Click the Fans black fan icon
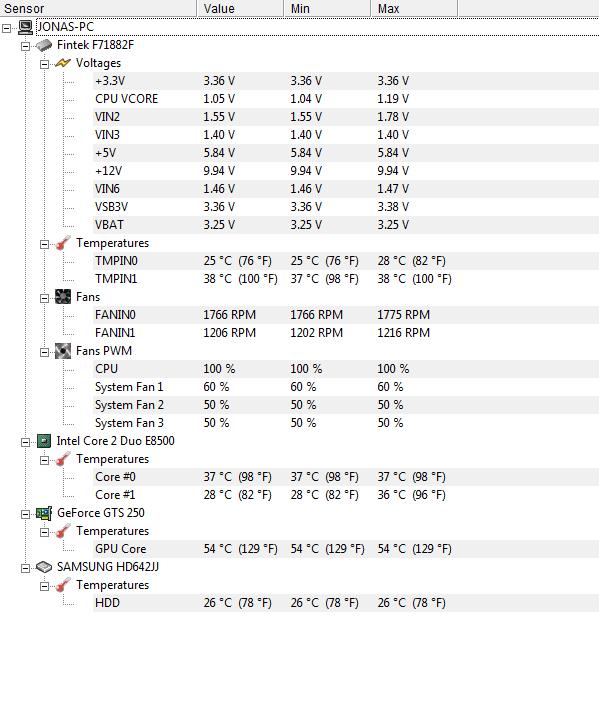 (x=63, y=297)
